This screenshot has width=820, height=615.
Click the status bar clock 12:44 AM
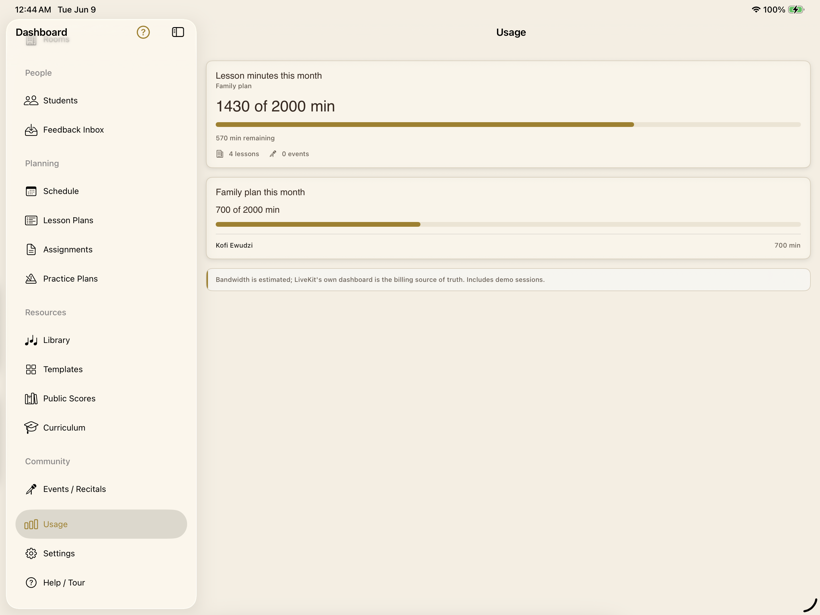point(33,9)
